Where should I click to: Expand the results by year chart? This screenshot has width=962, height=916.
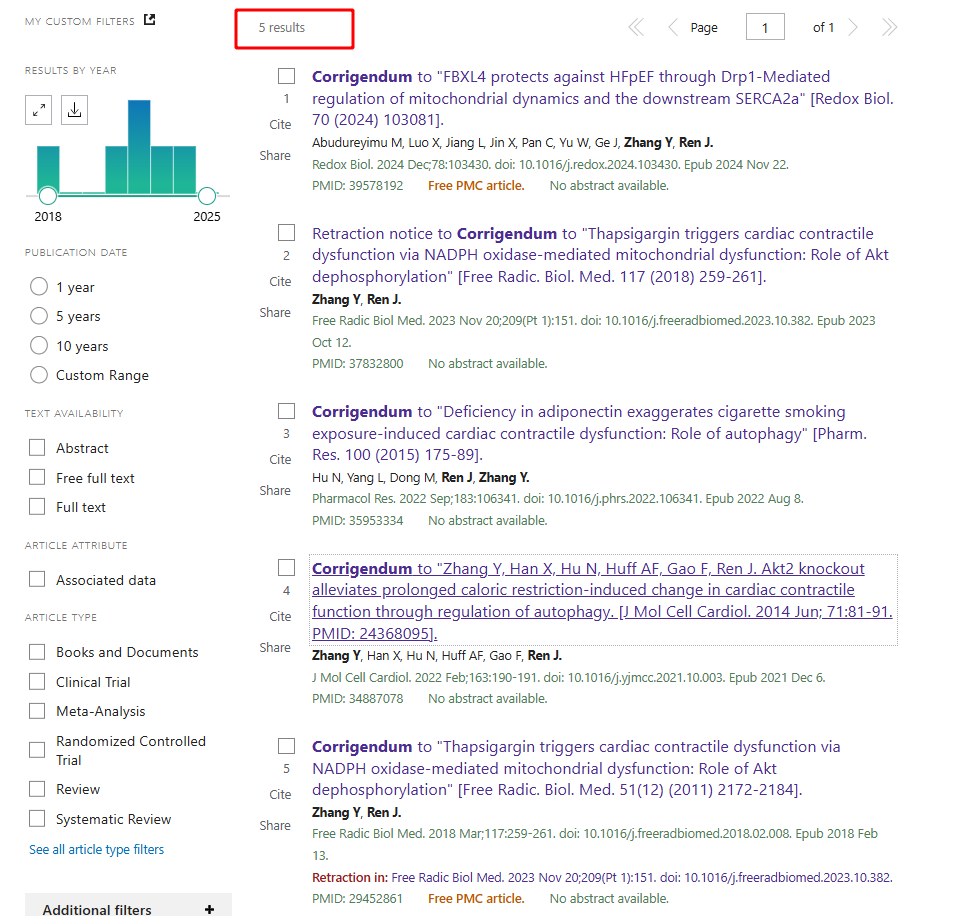pyautogui.click(x=39, y=110)
